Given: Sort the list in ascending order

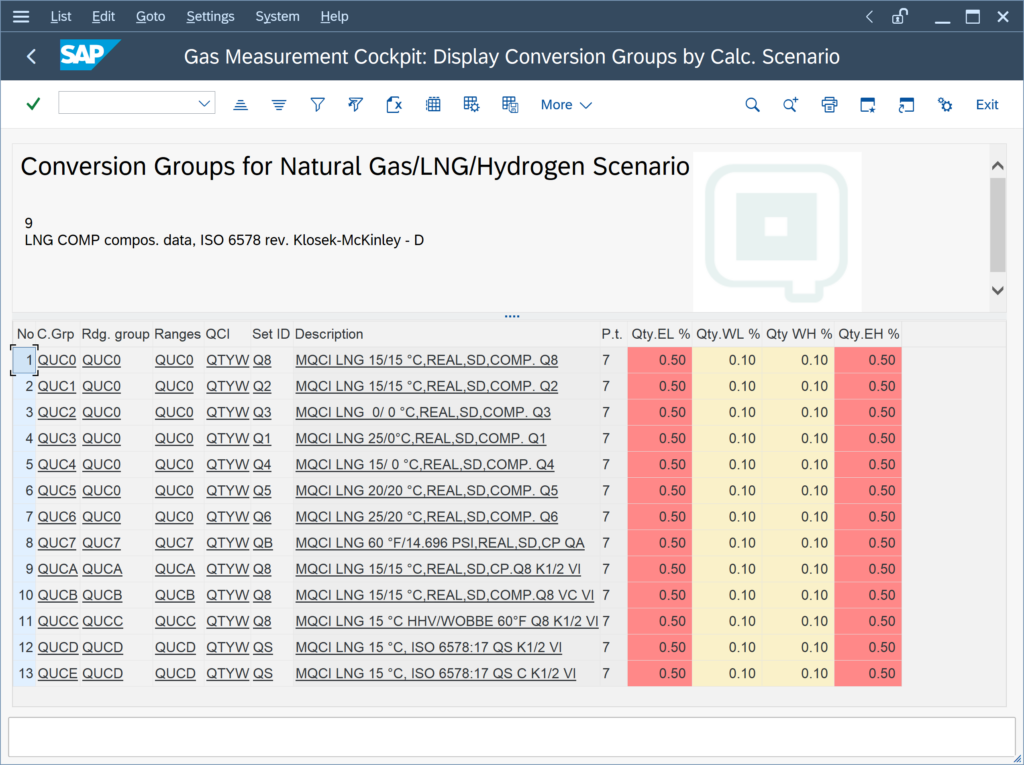Looking at the screenshot, I should point(240,105).
